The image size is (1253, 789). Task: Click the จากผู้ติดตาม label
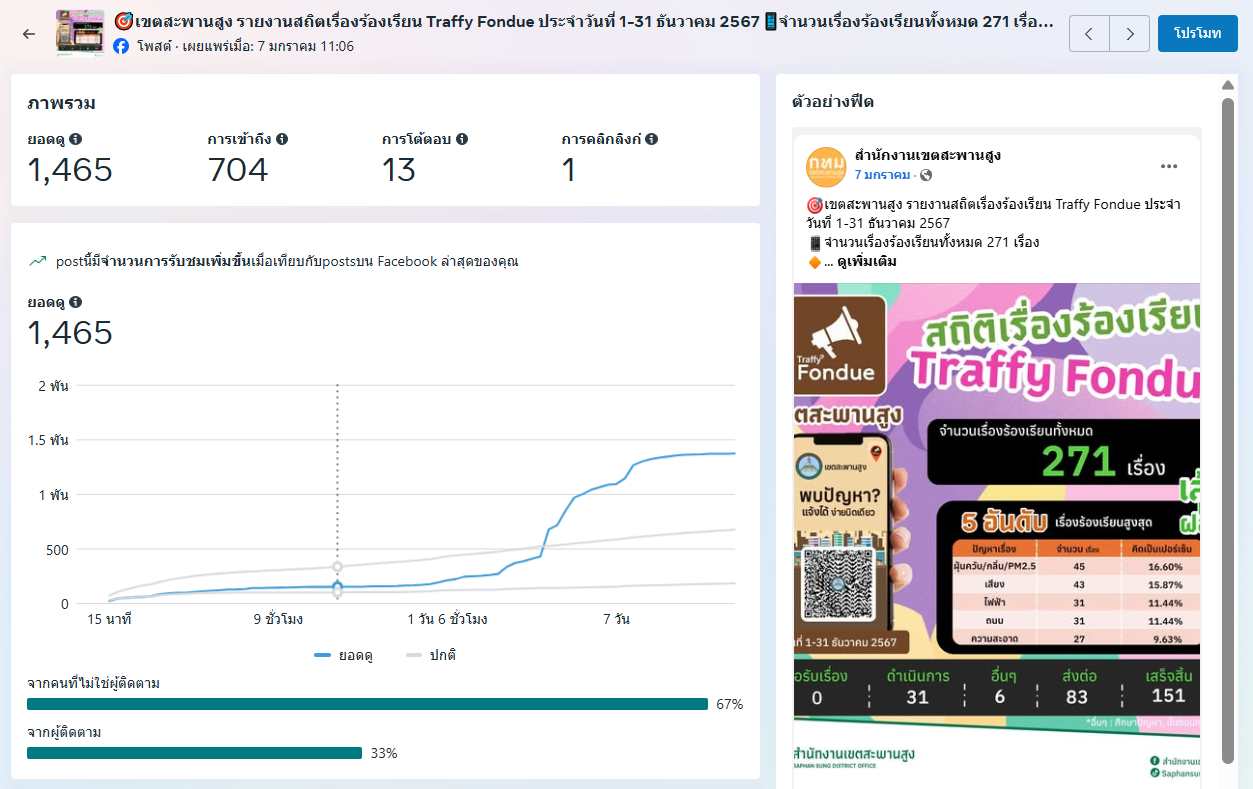tap(64, 732)
